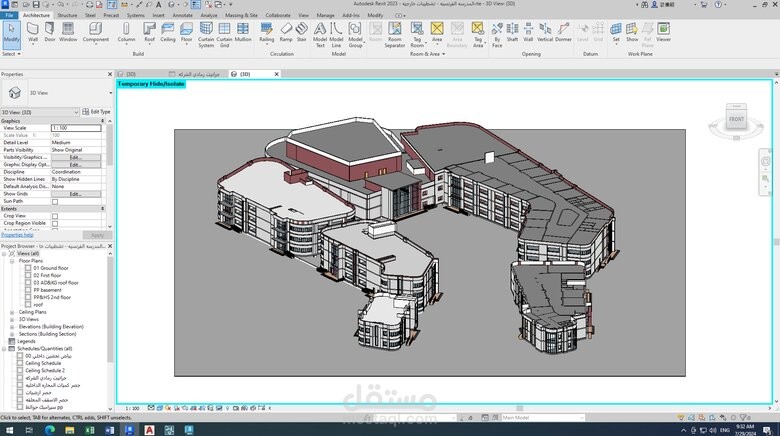Pick the Curtain System tool
Image resolution: width=780 pixels, height=436 pixels.
[x=206, y=35]
